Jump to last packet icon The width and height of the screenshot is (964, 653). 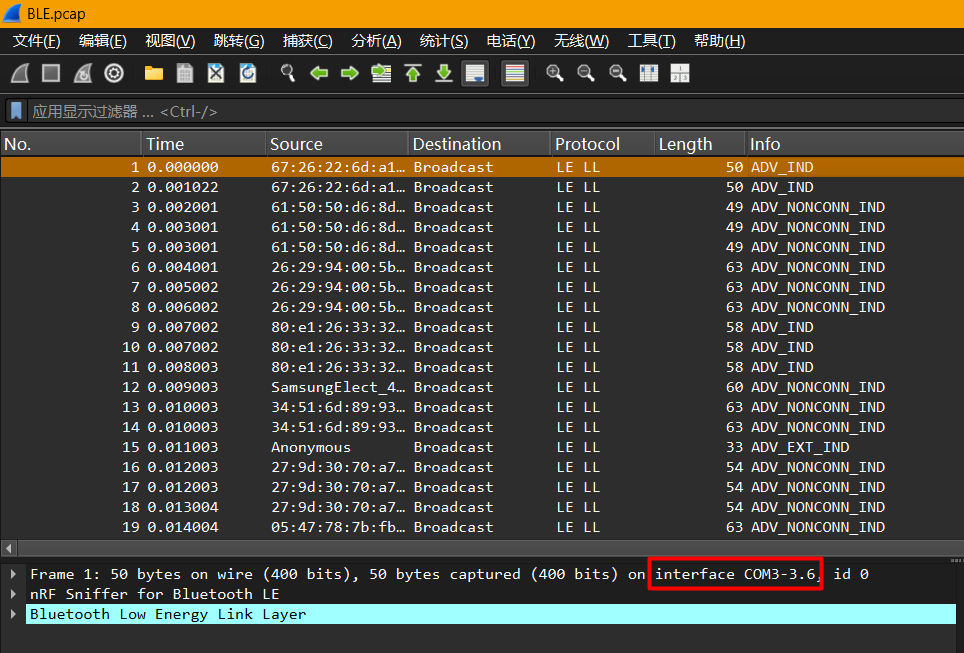[x=444, y=74]
